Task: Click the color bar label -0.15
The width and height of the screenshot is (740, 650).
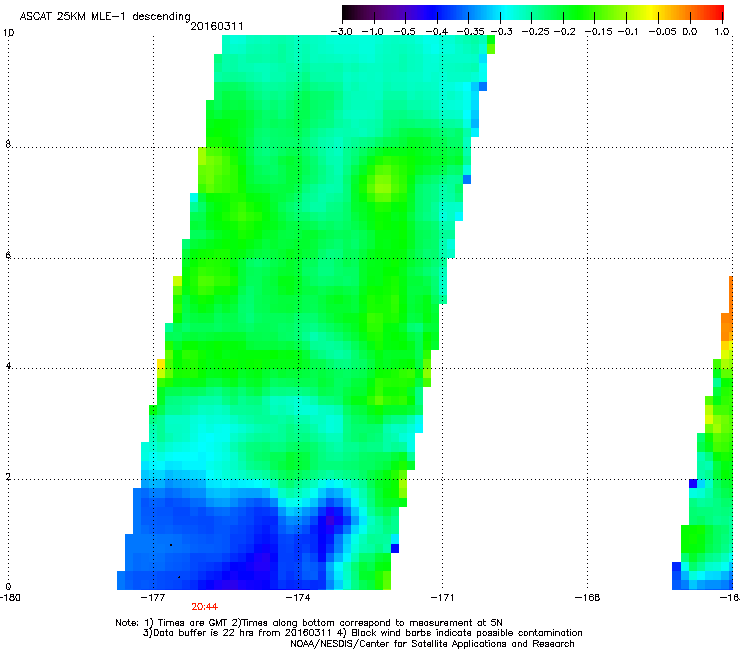Action: pyautogui.click(x=598, y=32)
